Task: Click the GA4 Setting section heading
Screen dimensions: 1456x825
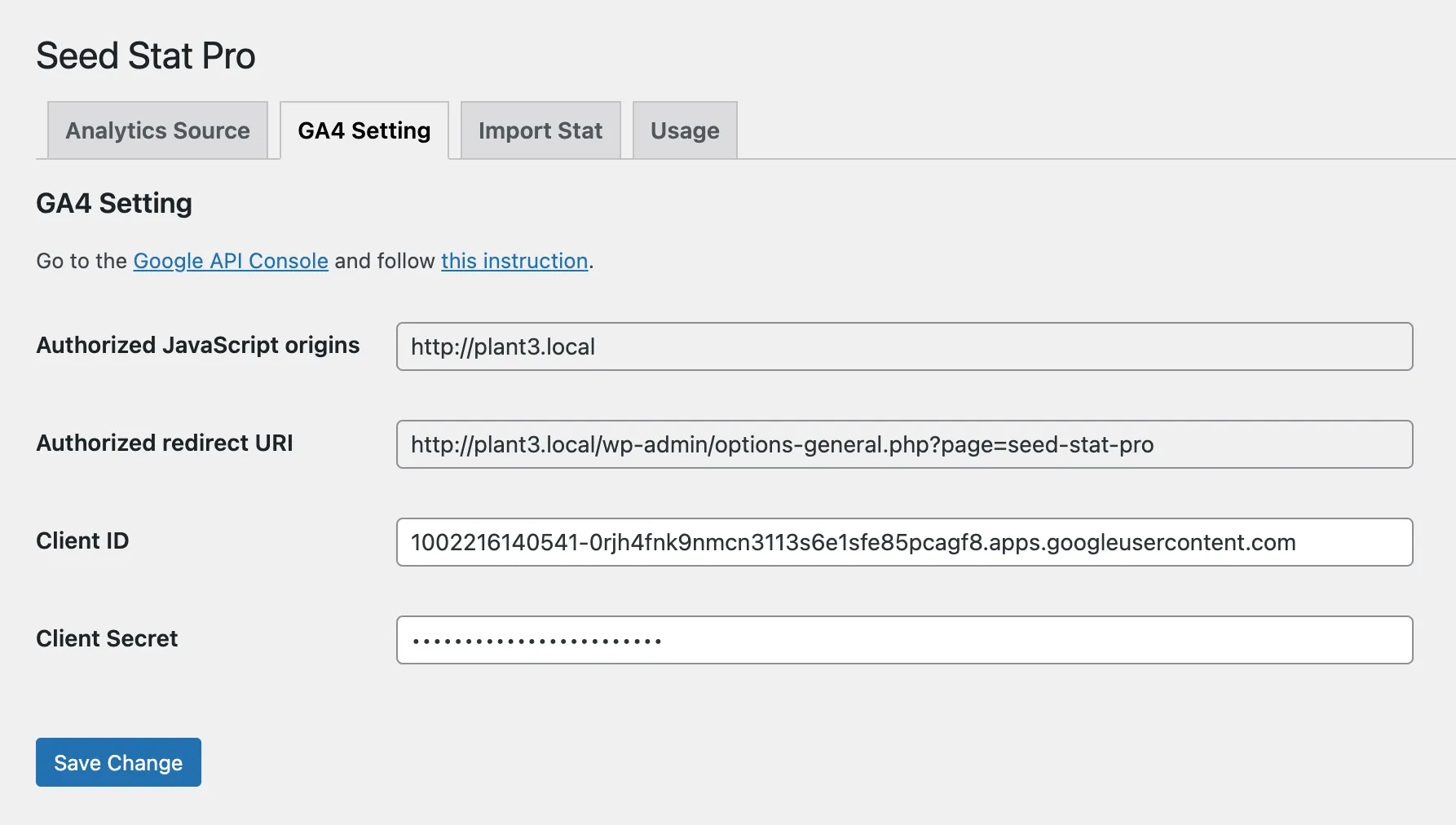Action: coord(113,203)
